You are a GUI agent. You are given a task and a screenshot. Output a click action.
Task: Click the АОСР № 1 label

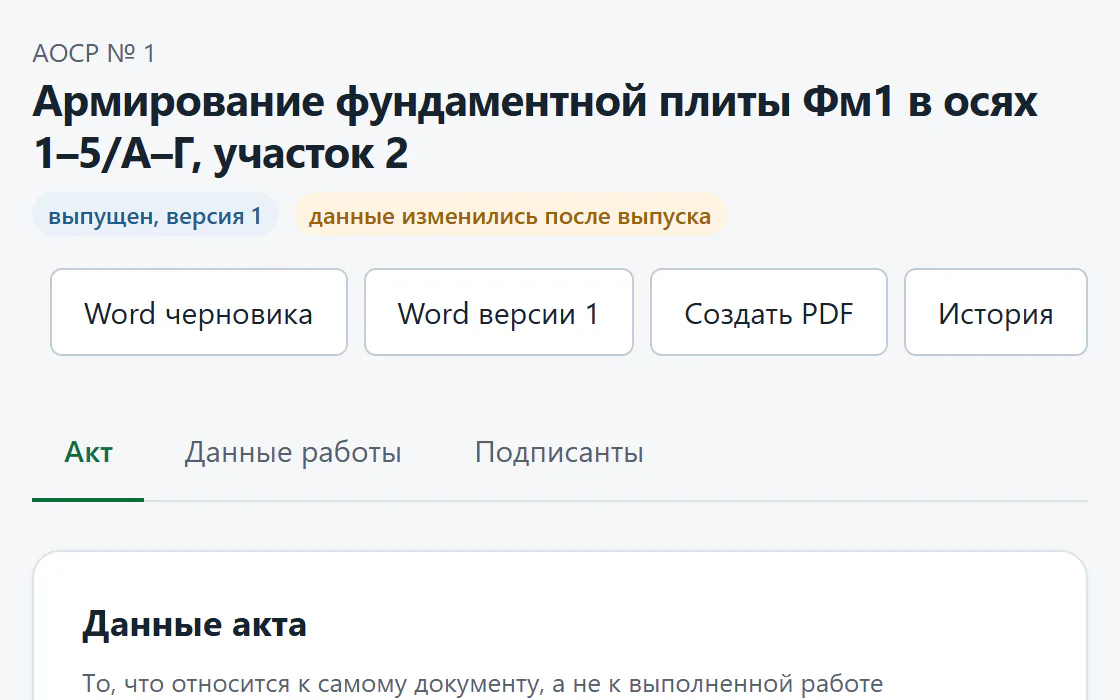(x=94, y=54)
